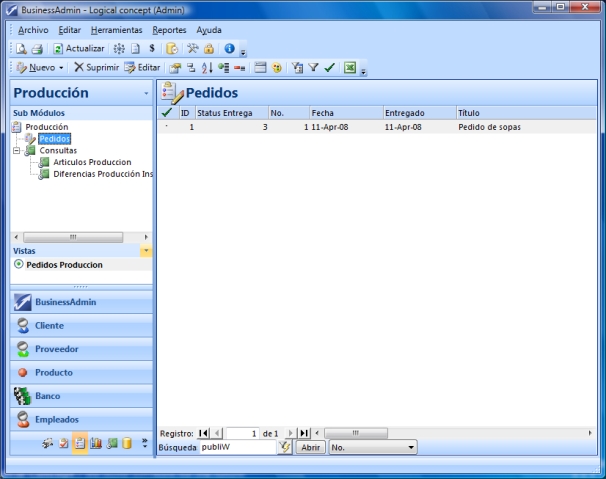The width and height of the screenshot is (606, 479).
Task: Click the Búsqueda search text field
Action: tap(236, 447)
